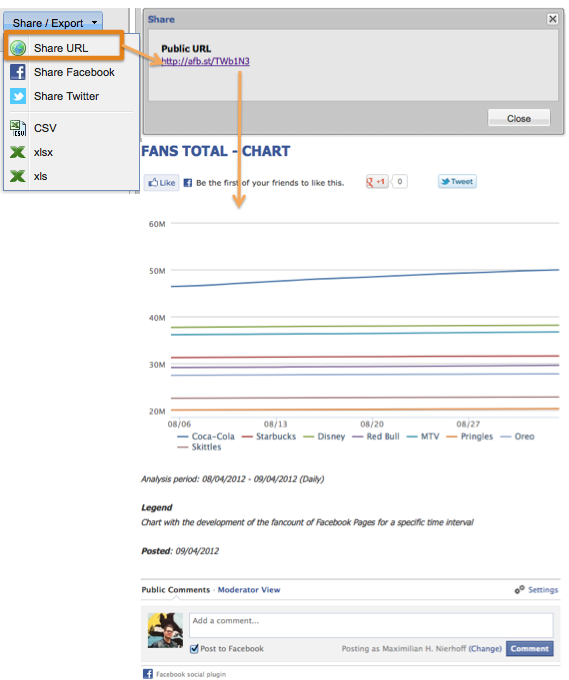Toggle Red Bull legend entry

tap(376, 436)
